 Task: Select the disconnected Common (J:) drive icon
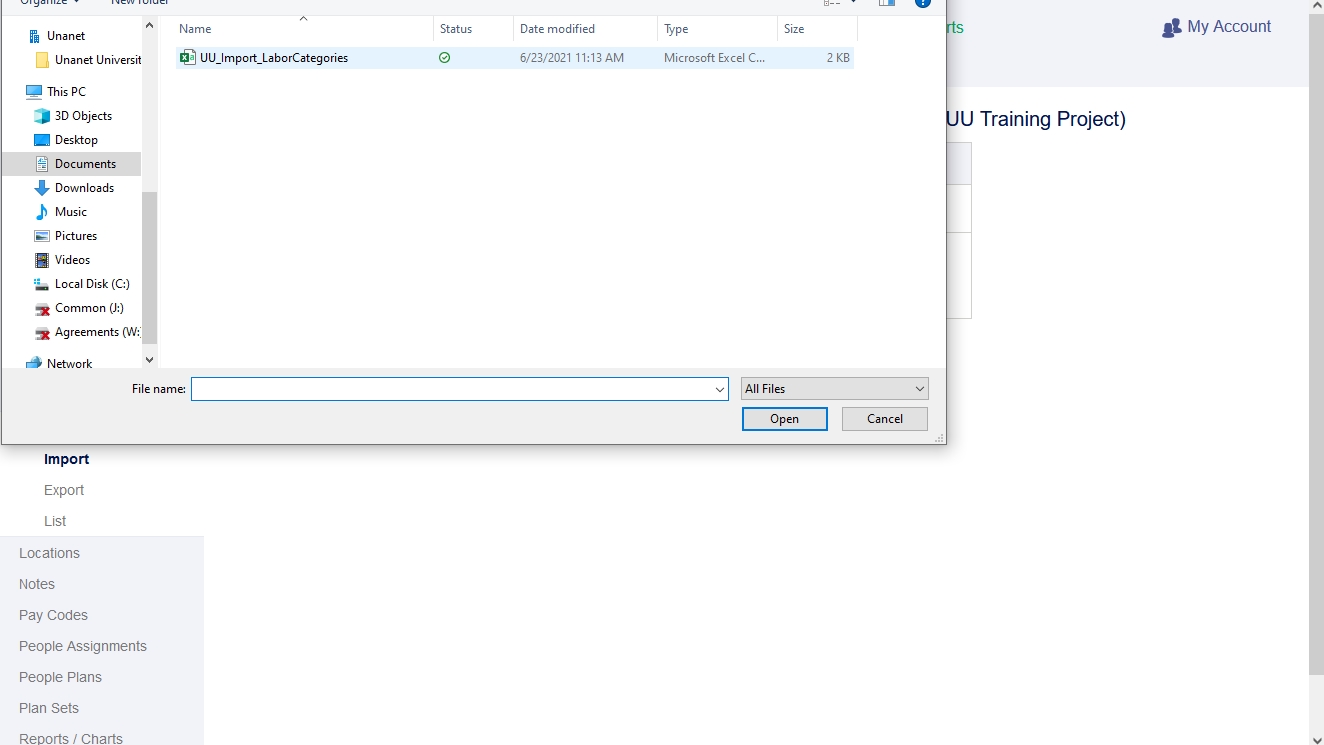click(x=42, y=308)
